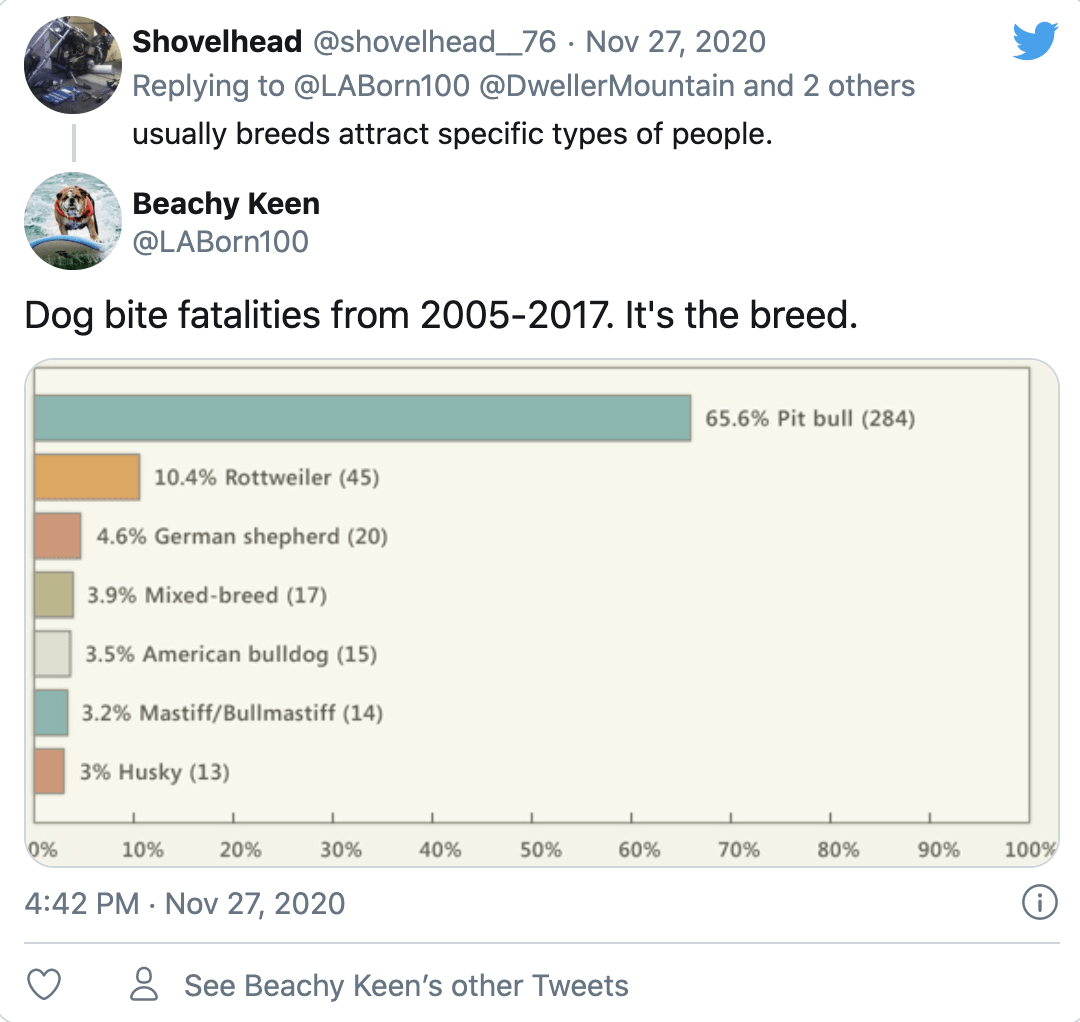Screen dimensions: 1080x1022
Task: Open Beachy Keen's bulldog avatar
Action: coord(73,221)
